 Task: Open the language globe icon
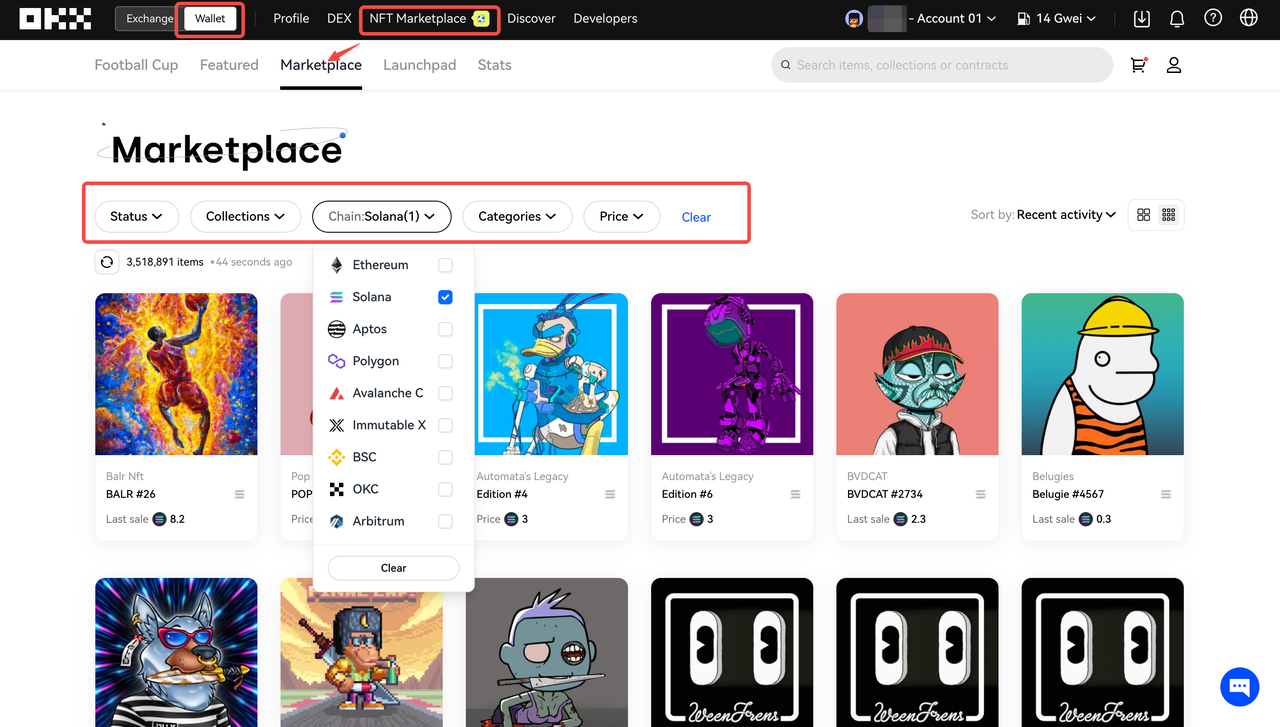point(1248,18)
